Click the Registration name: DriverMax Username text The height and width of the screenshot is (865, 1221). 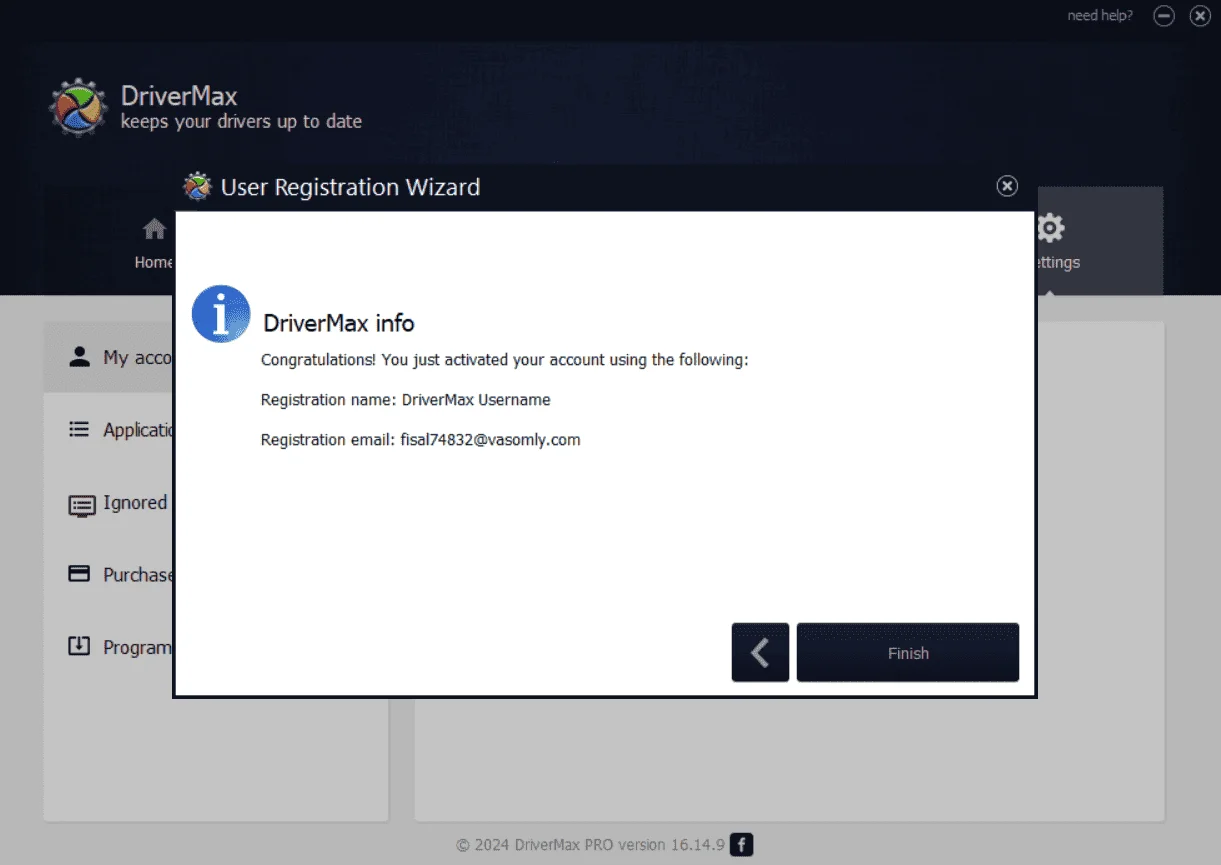(406, 400)
